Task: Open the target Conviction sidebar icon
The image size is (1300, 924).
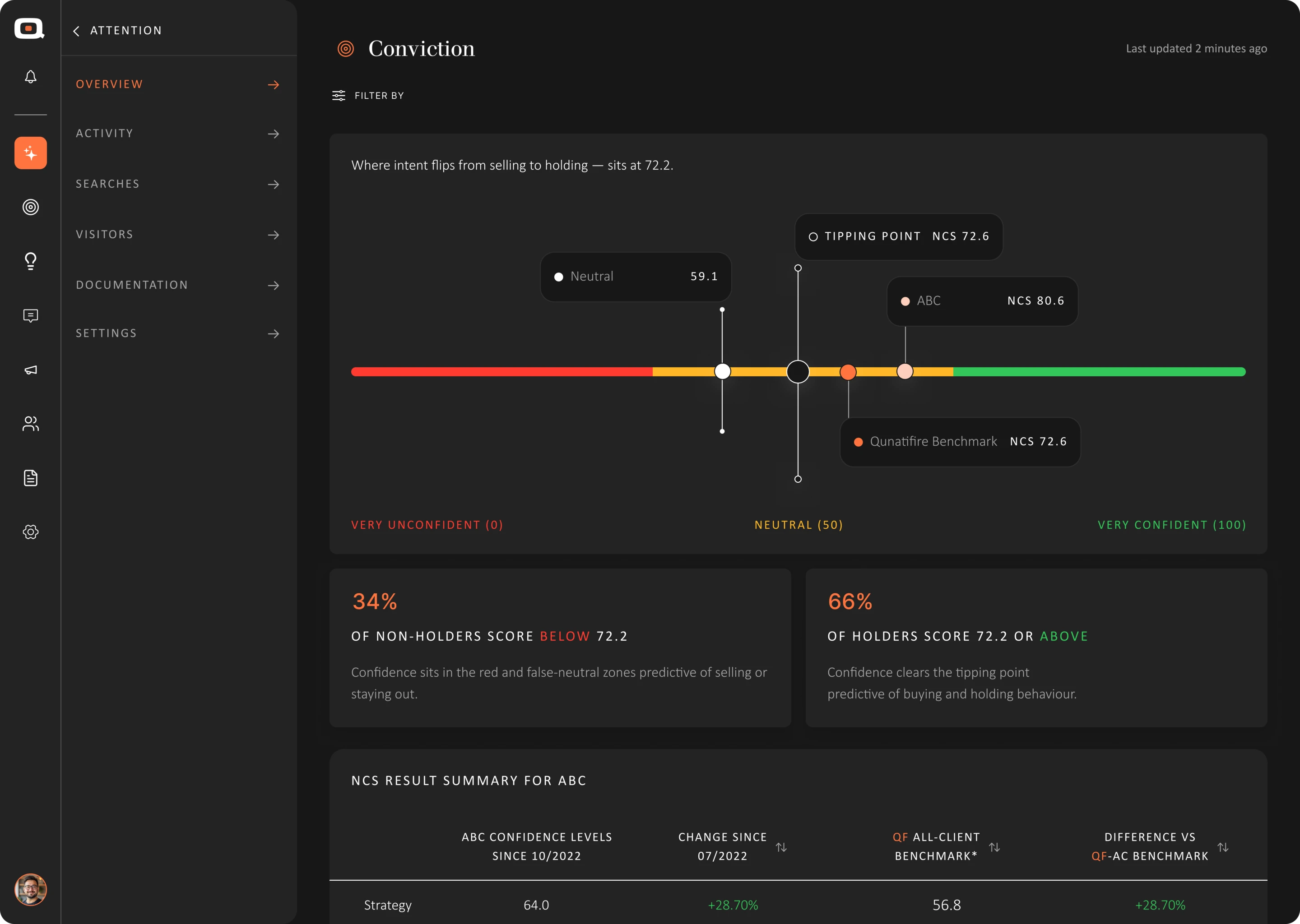Action: tap(31, 207)
